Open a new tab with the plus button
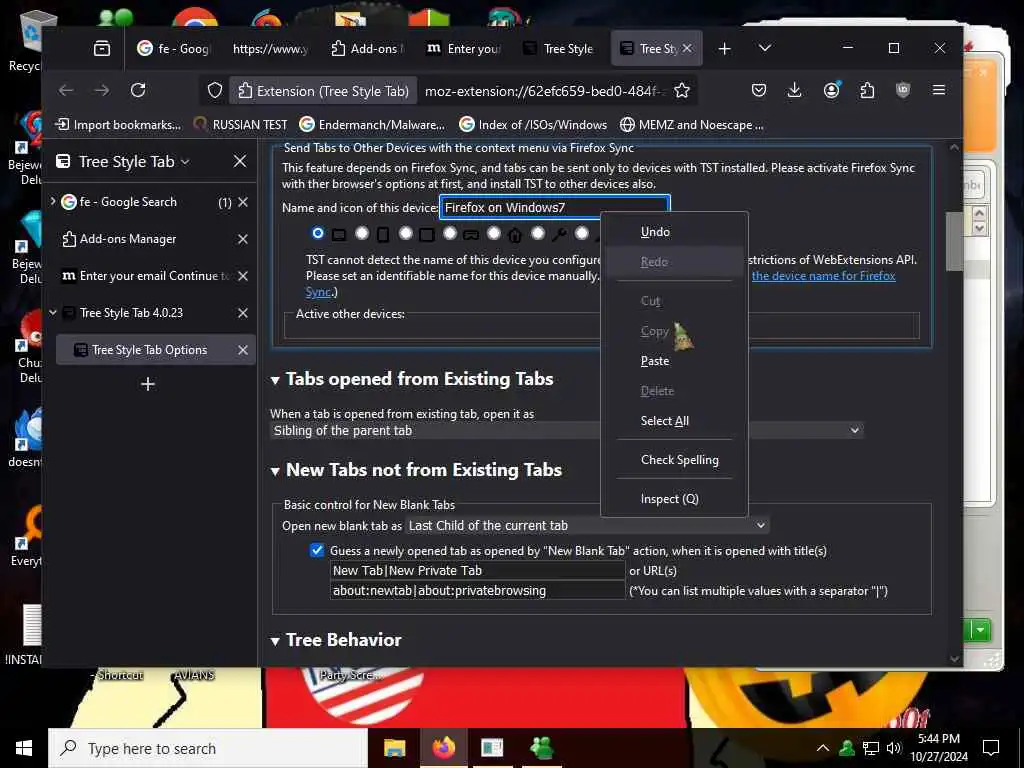The width and height of the screenshot is (1024, 768). click(x=724, y=48)
